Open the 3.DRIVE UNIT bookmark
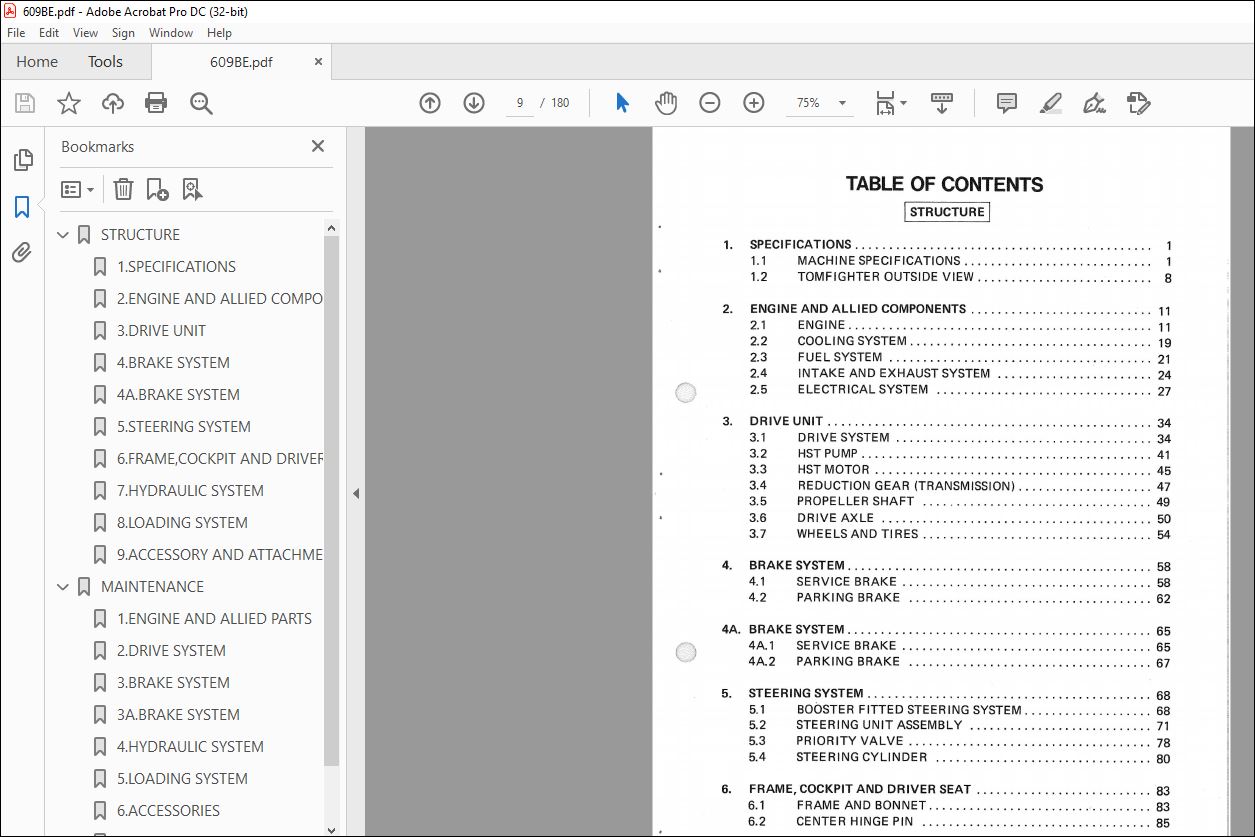This screenshot has height=837, width=1255. click(x=161, y=331)
